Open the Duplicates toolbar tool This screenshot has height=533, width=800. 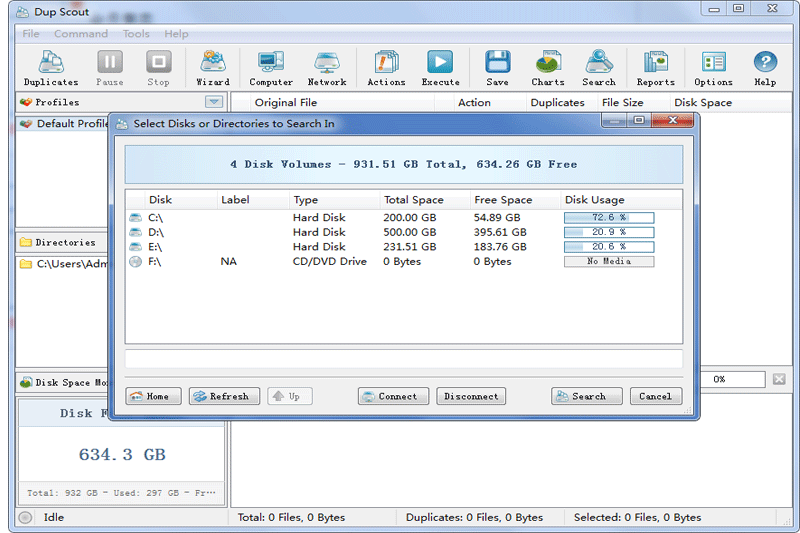click(51, 68)
